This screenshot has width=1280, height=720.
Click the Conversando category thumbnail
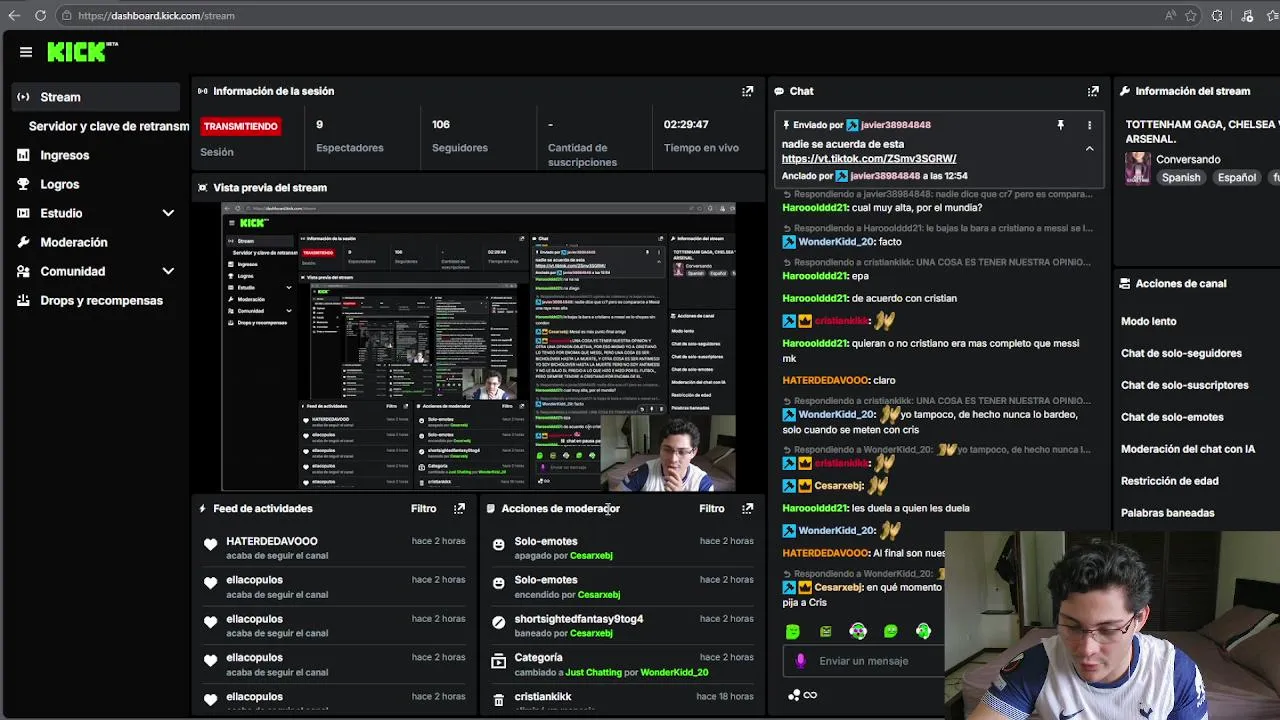(1138, 168)
